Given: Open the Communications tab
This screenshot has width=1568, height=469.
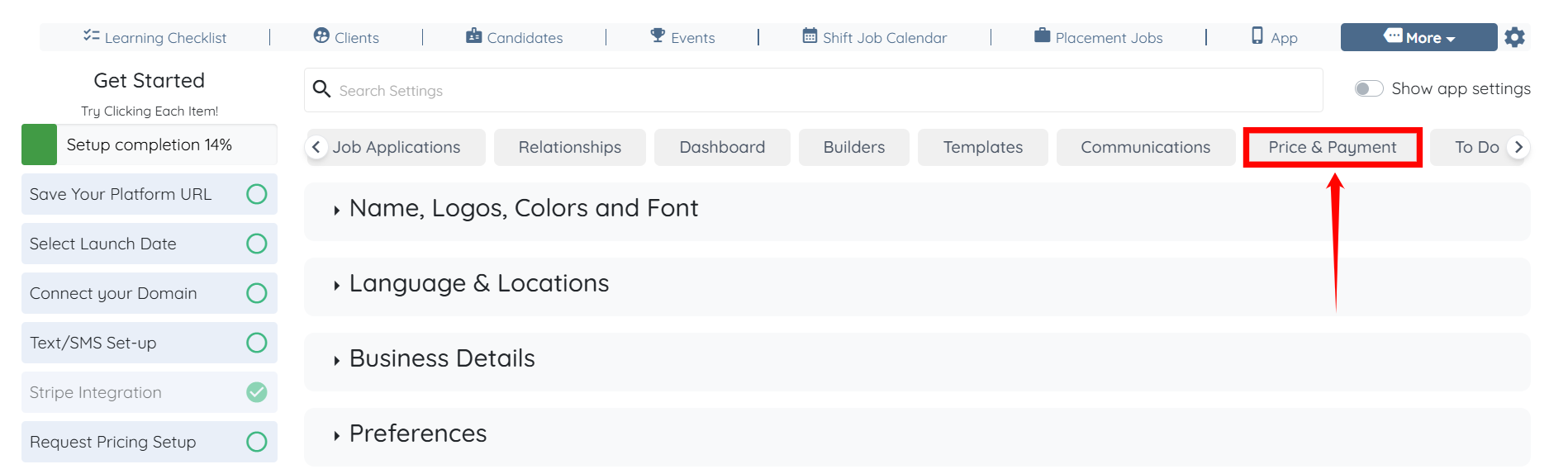Looking at the screenshot, I should tap(1145, 147).
